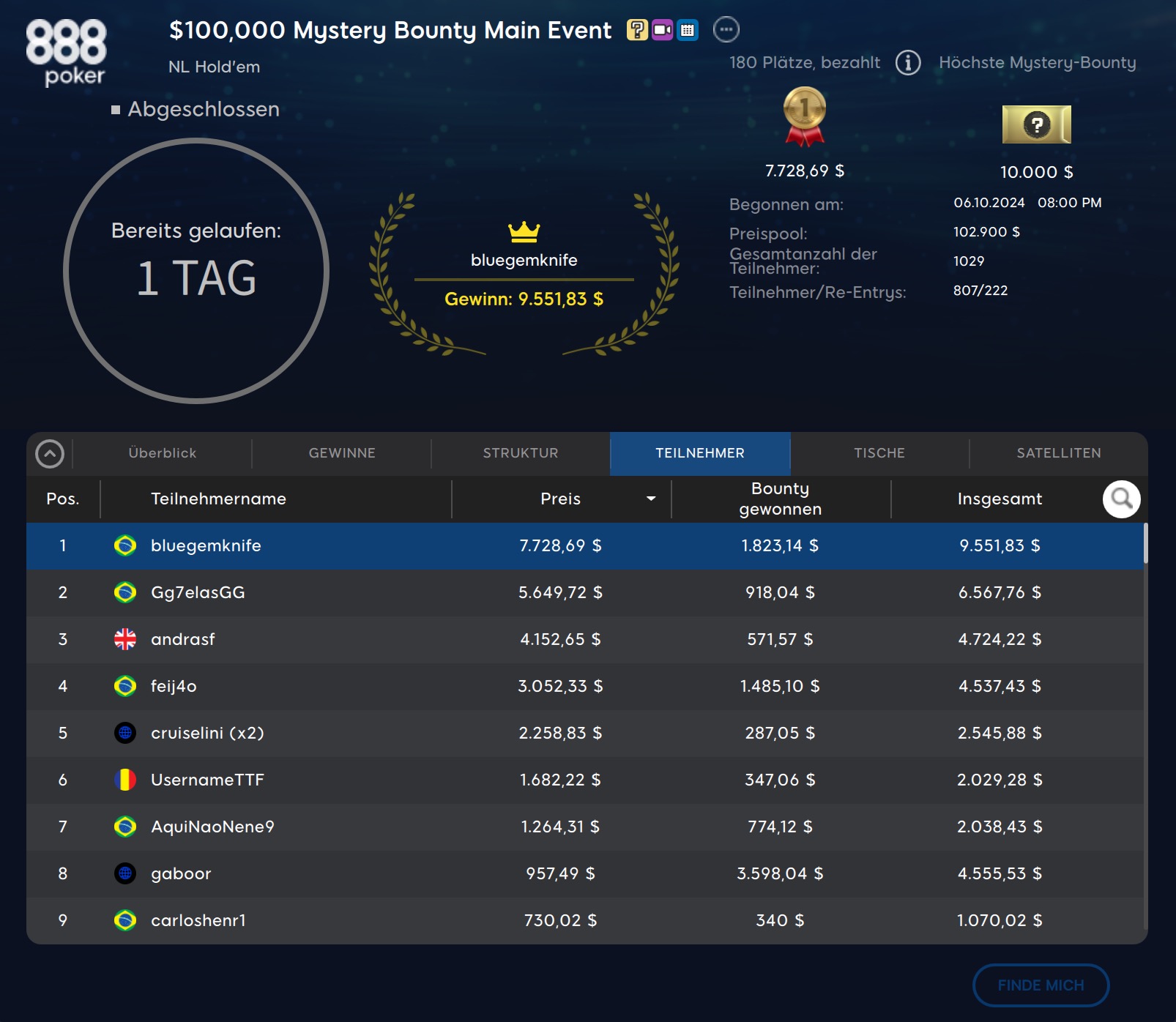Sort by the Insgesamt column header
Image resolution: width=1176 pixels, height=1022 pixels.
pyautogui.click(x=999, y=499)
